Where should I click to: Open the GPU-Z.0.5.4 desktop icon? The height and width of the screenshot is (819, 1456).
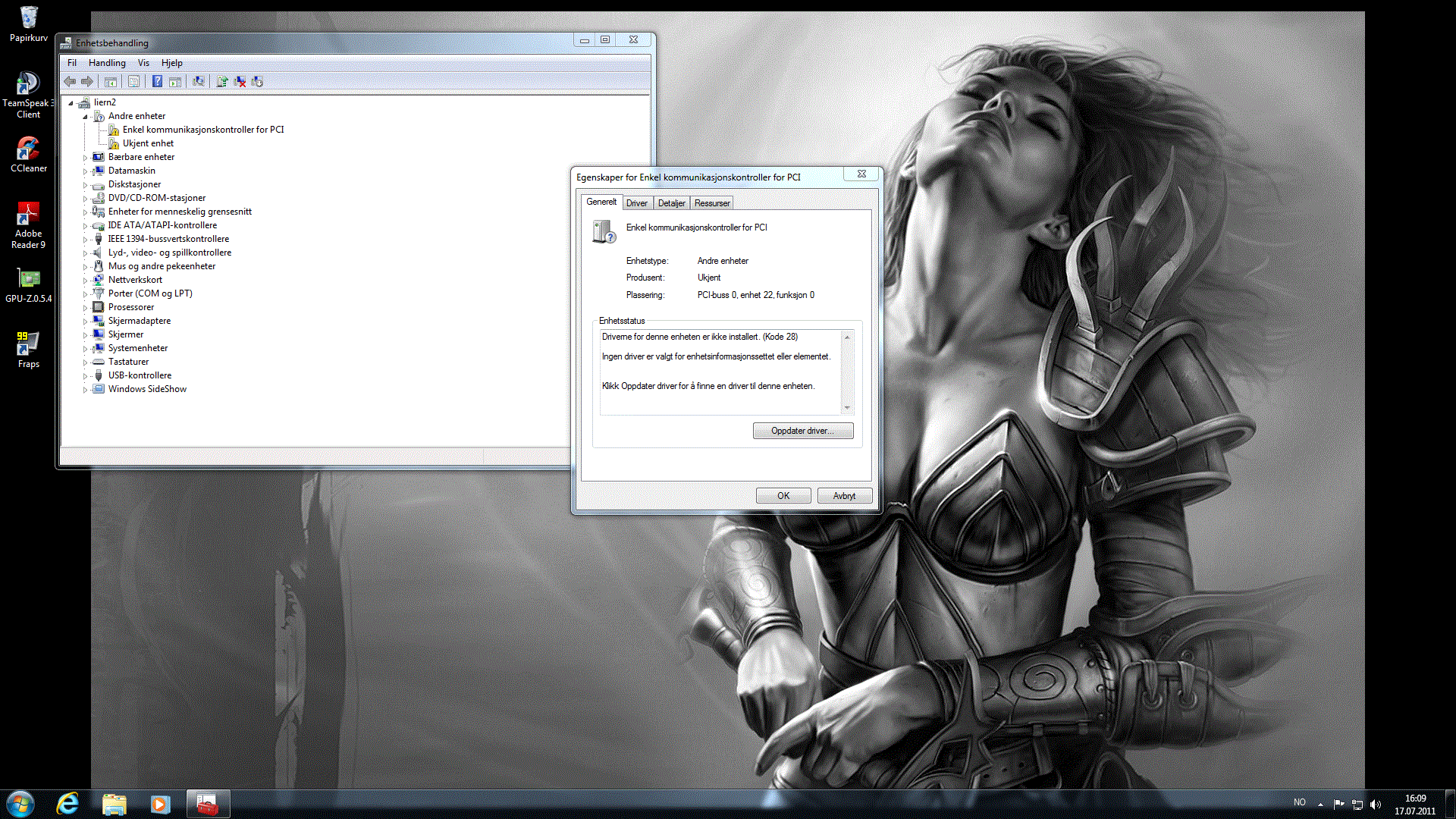click(x=28, y=285)
